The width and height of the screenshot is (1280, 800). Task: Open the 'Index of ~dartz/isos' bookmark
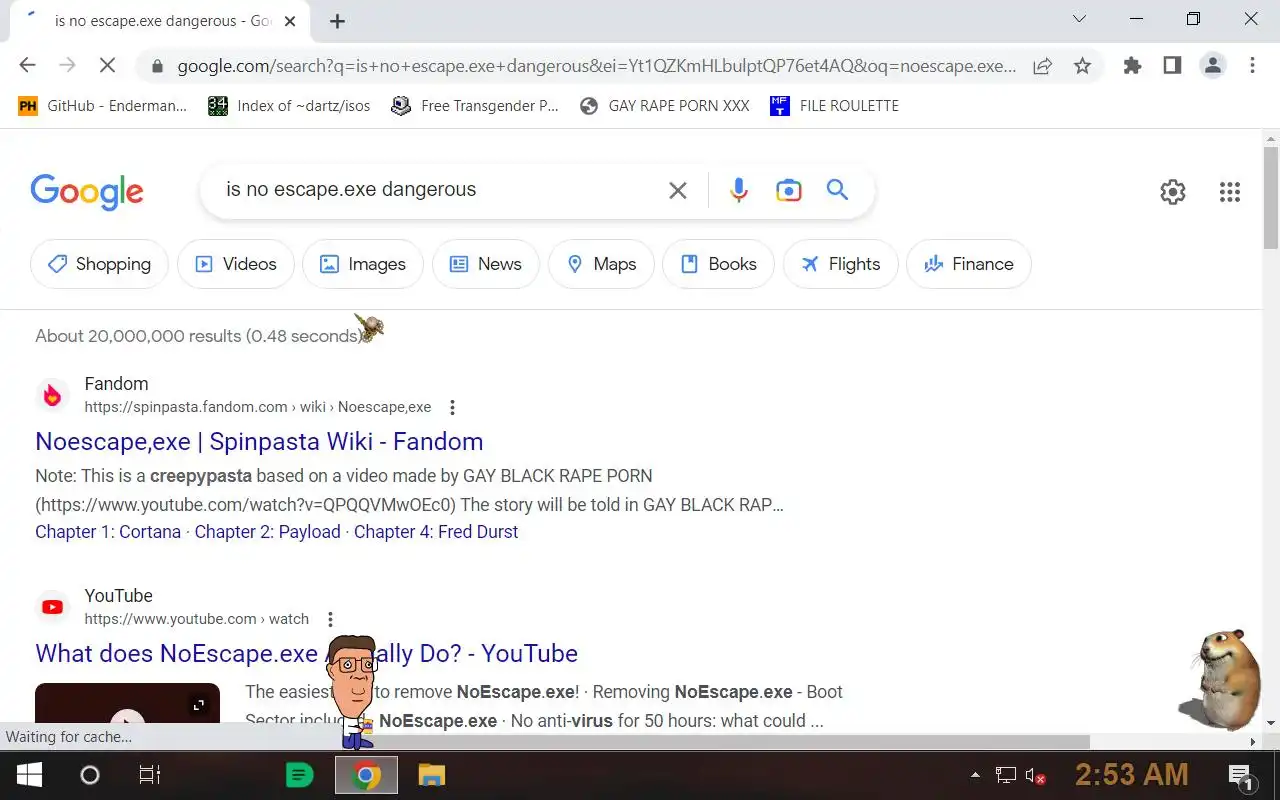click(x=289, y=106)
